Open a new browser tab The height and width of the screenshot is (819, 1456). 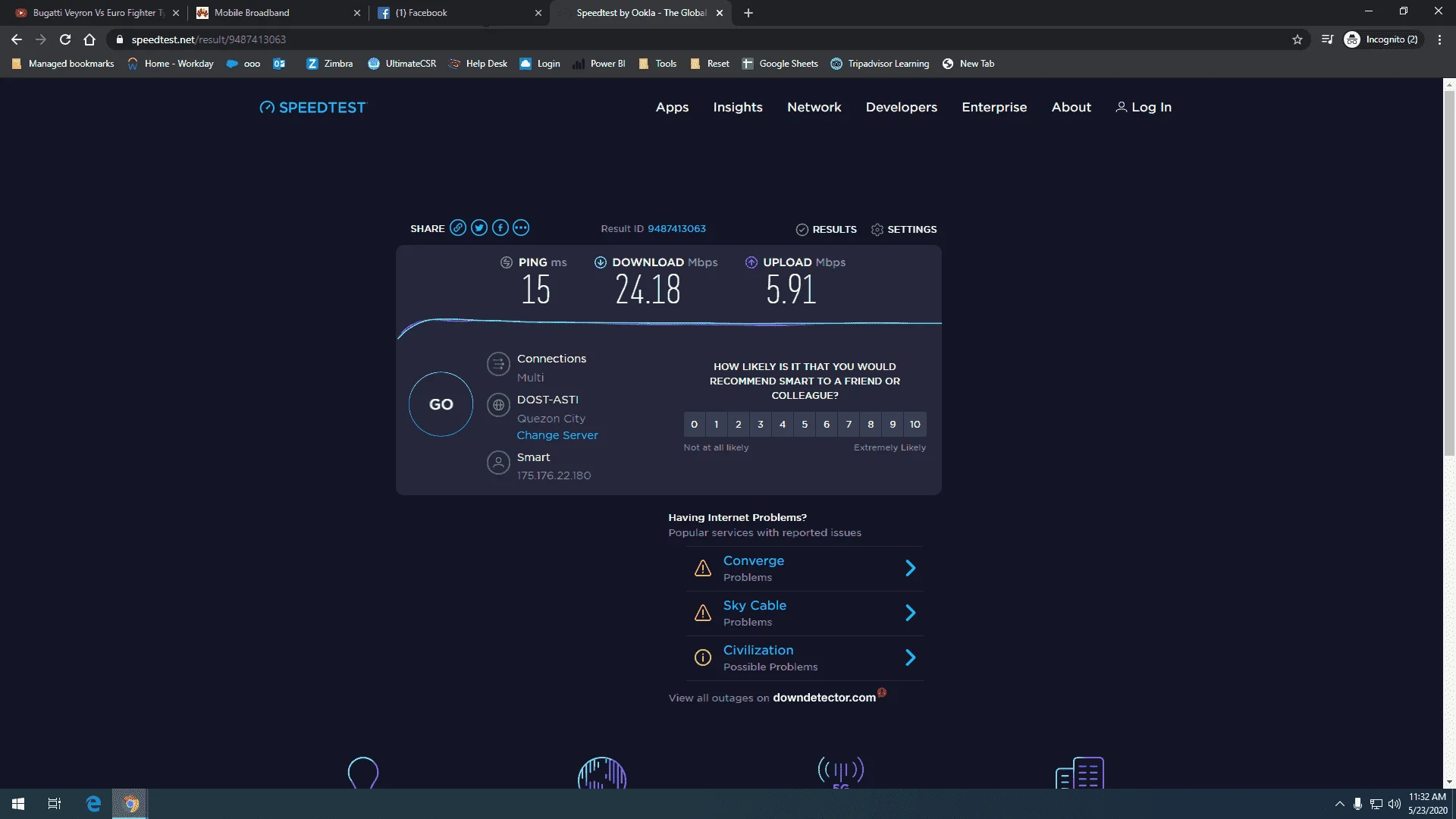coord(748,13)
